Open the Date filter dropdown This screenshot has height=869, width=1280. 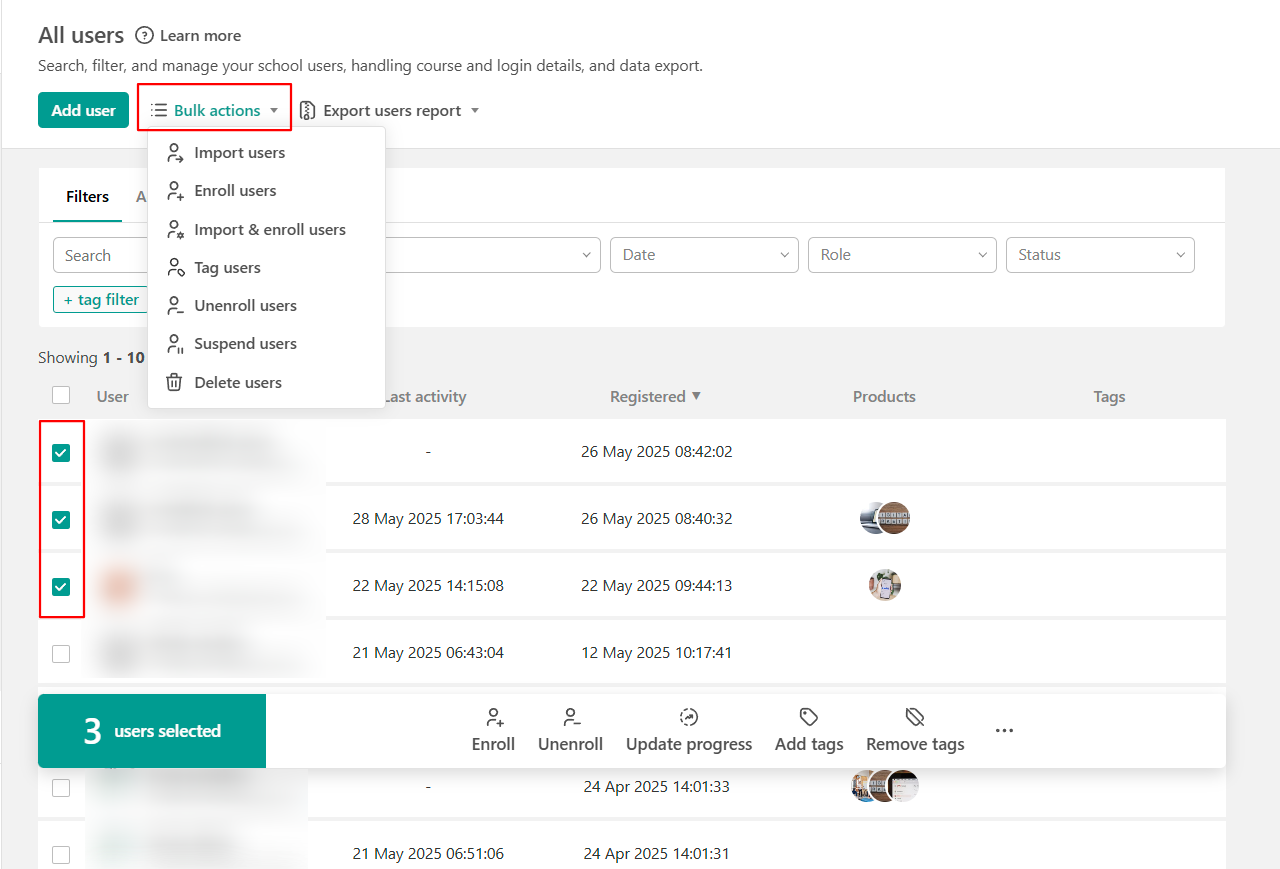704,255
